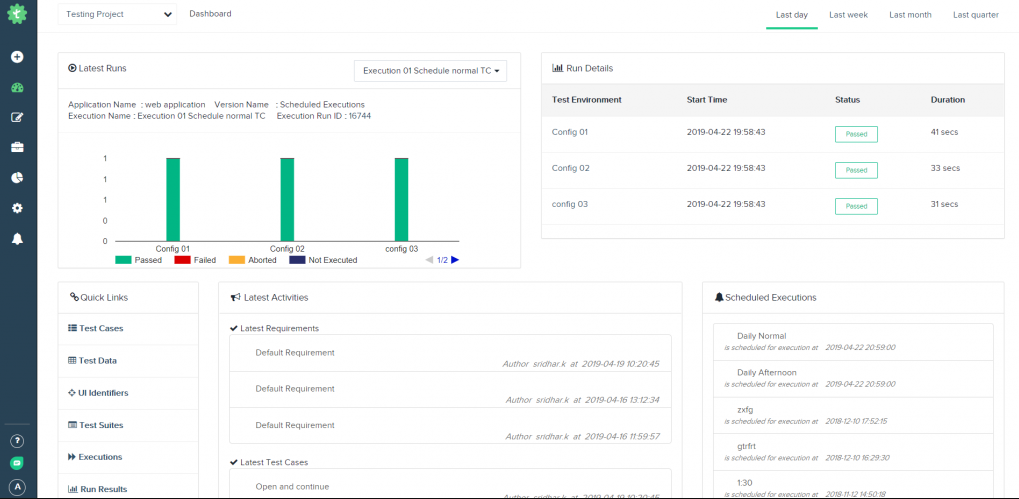This screenshot has height=499, width=1019.
Task: Click the Scheduled Executions bell icon
Action: point(719,298)
